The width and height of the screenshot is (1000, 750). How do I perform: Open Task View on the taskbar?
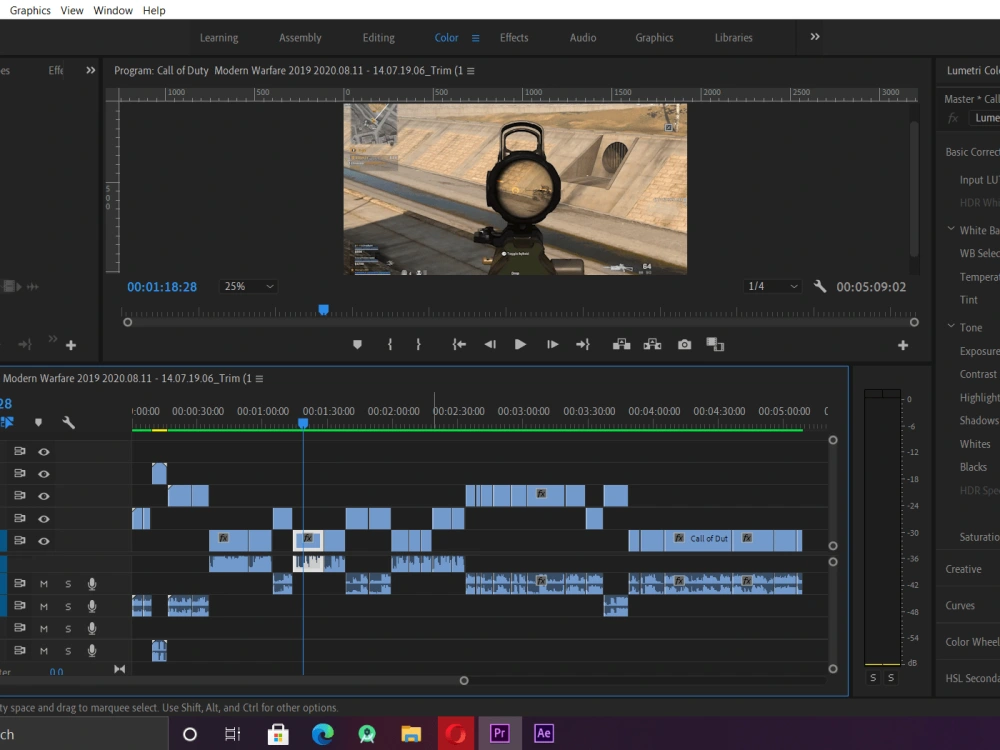[233, 734]
